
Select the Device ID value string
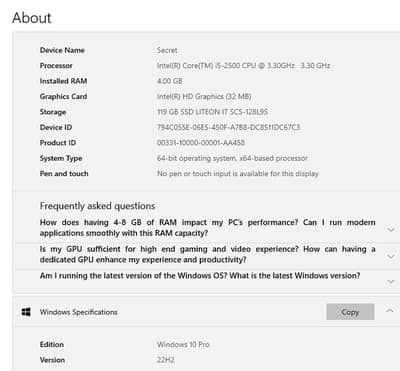point(228,127)
